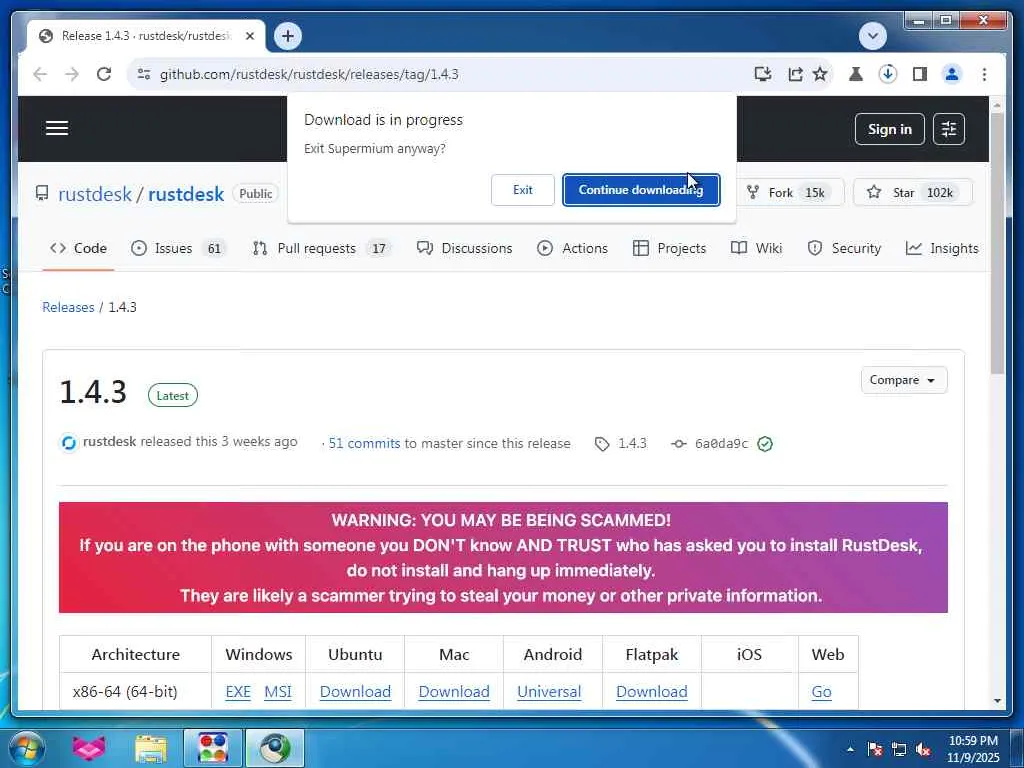Open the browser three-dot menu
Image resolution: width=1024 pixels, height=768 pixels.
click(984, 74)
